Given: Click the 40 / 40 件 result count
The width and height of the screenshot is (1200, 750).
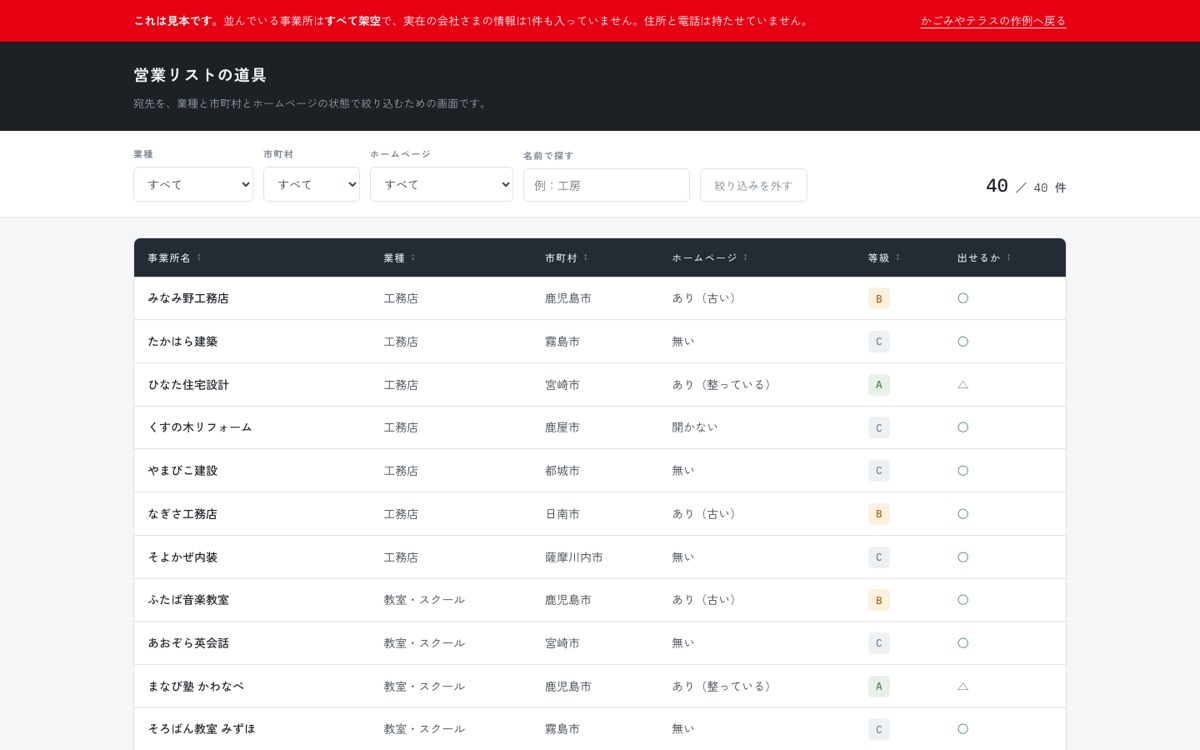Looking at the screenshot, I should point(1026,187).
